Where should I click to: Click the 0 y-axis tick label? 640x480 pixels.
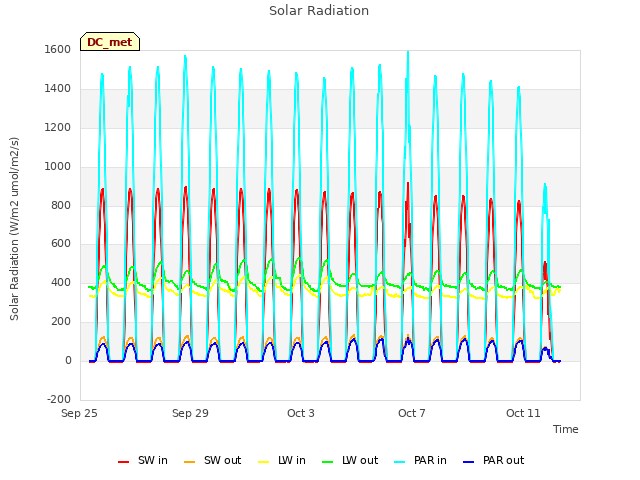point(68,361)
